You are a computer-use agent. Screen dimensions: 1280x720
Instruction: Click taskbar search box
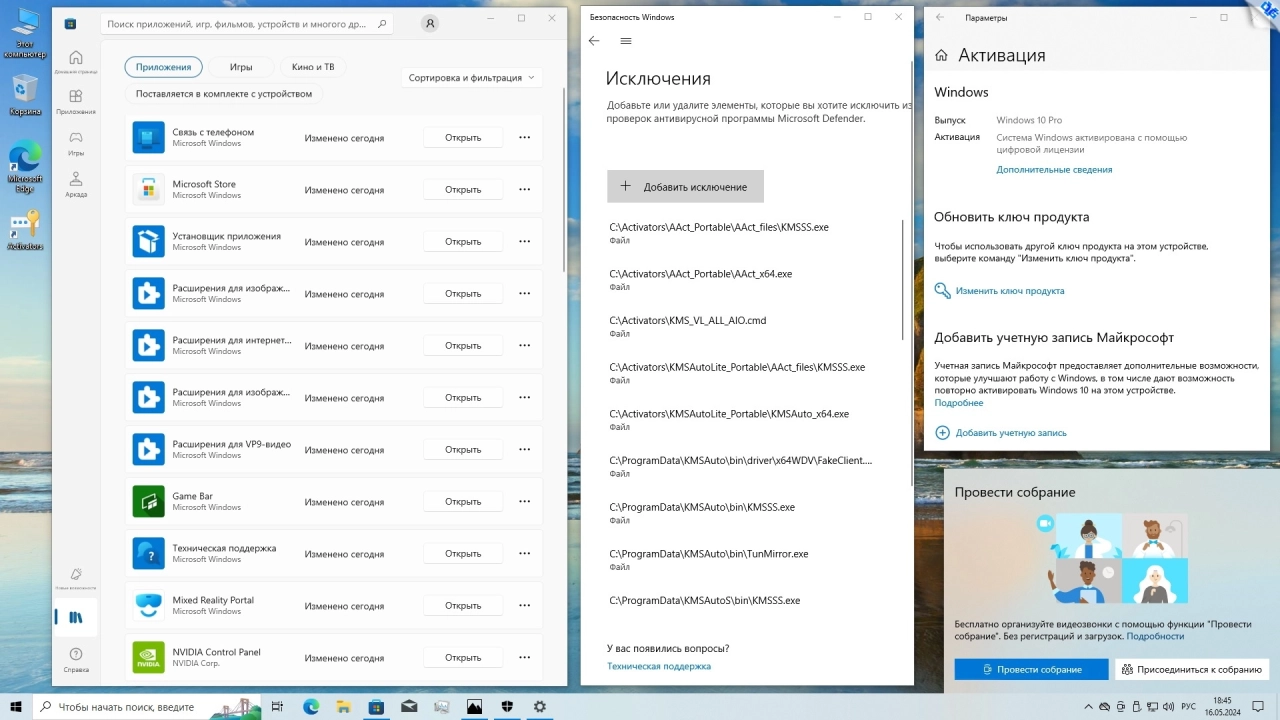[147, 706]
